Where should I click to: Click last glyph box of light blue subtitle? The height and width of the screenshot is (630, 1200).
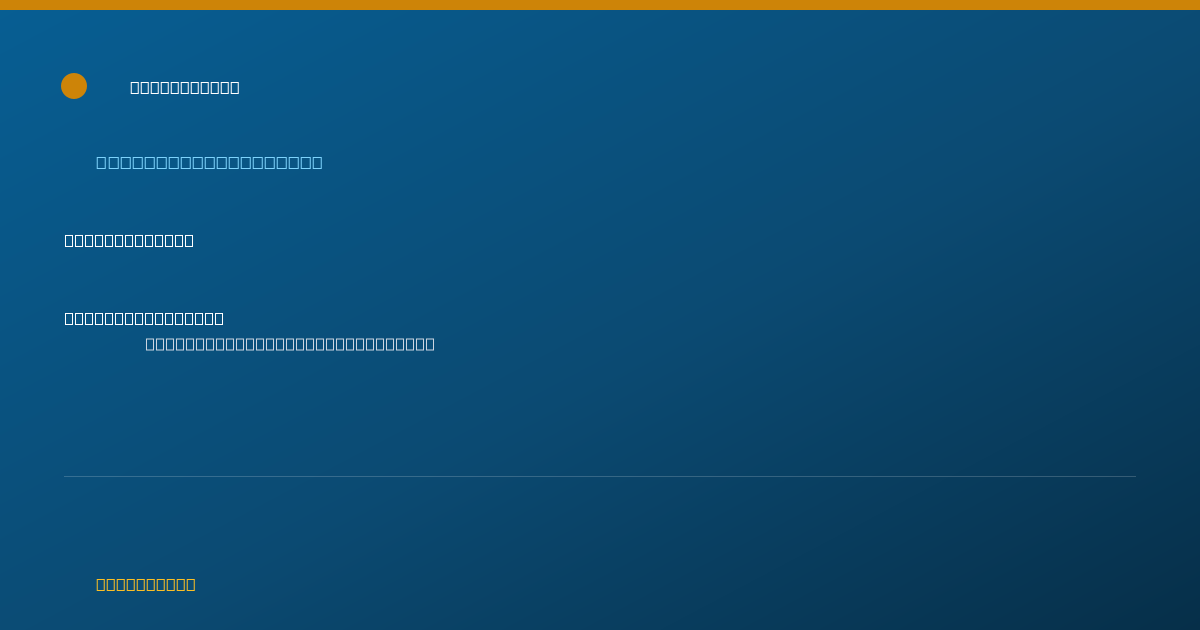click(317, 162)
